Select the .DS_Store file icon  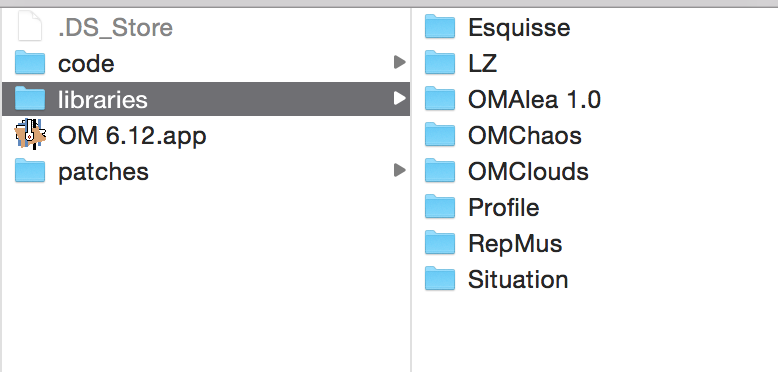coord(30,27)
